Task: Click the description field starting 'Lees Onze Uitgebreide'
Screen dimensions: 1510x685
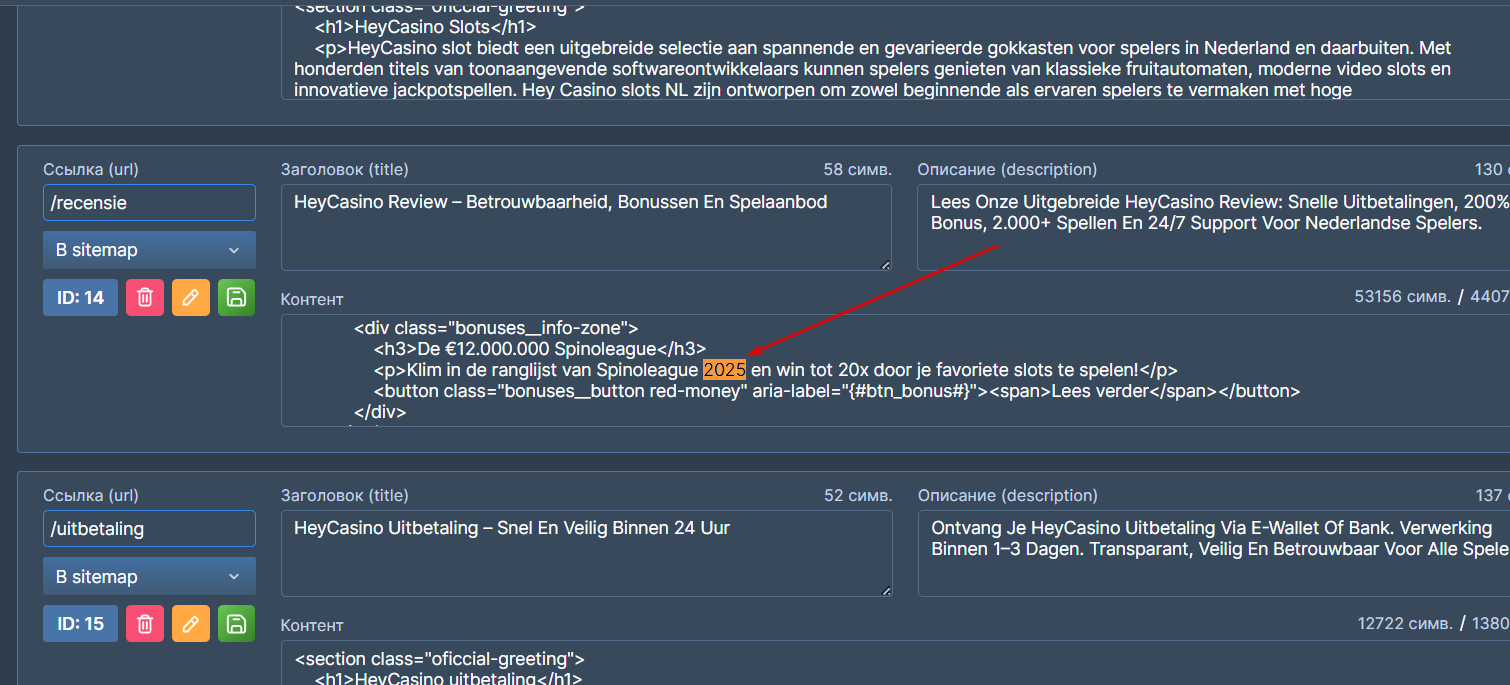Action: point(1213,227)
